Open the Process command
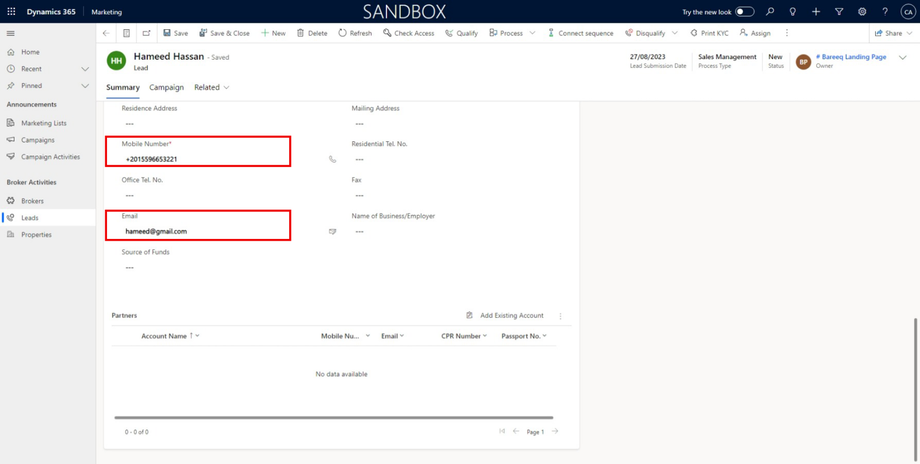 click(x=506, y=33)
